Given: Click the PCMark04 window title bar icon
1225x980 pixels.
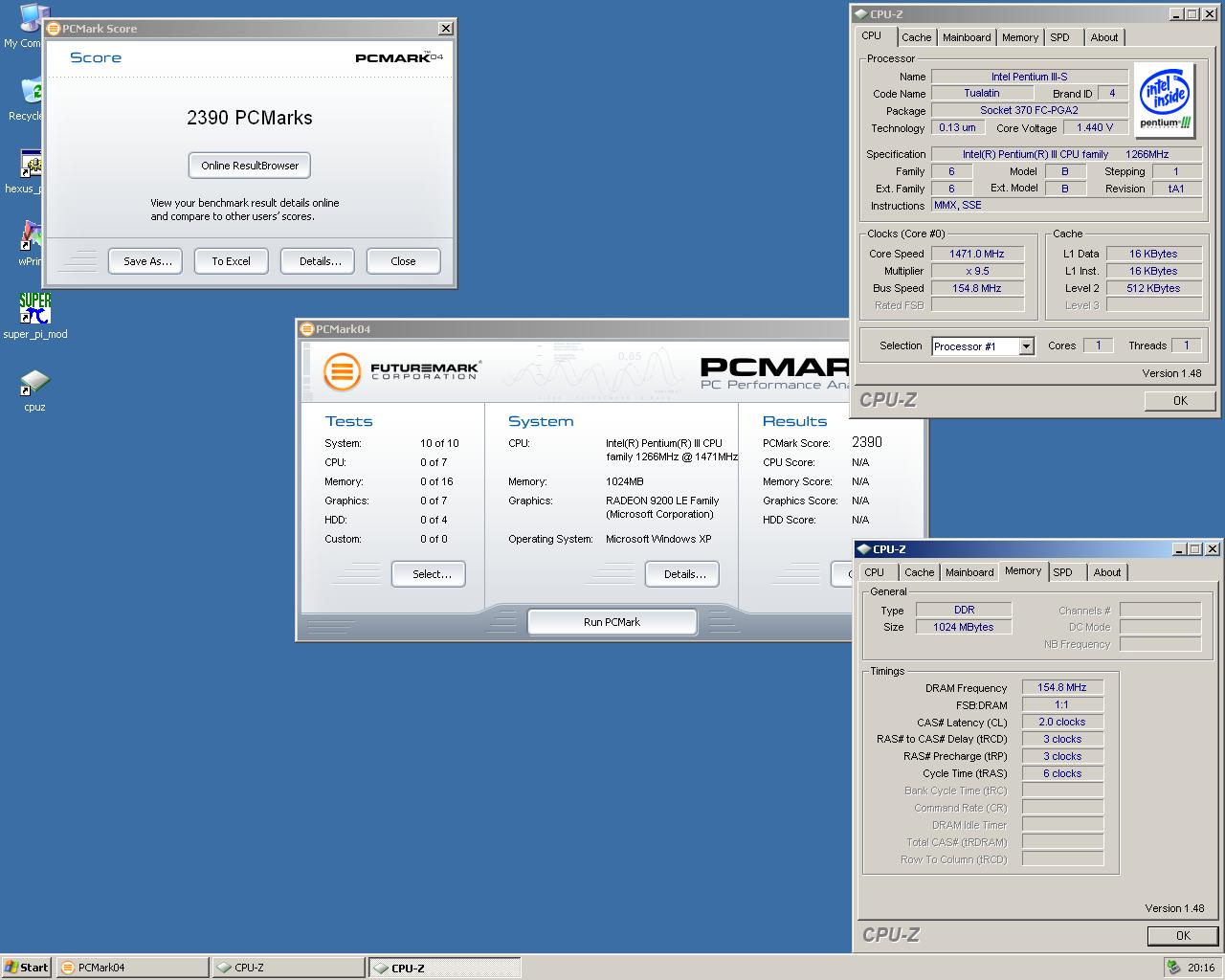Looking at the screenshot, I should [307, 329].
